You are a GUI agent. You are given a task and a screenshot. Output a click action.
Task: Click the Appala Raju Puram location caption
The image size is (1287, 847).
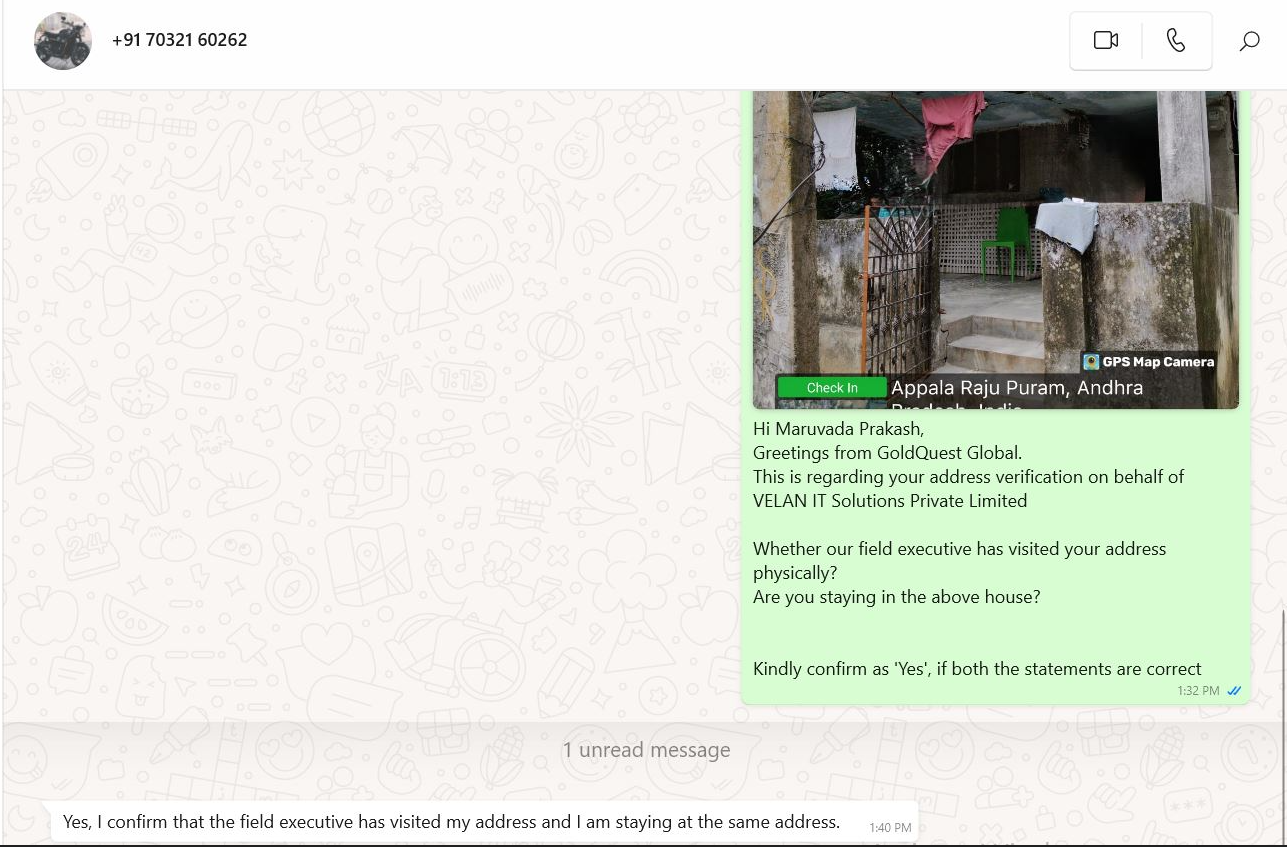(x=1017, y=388)
